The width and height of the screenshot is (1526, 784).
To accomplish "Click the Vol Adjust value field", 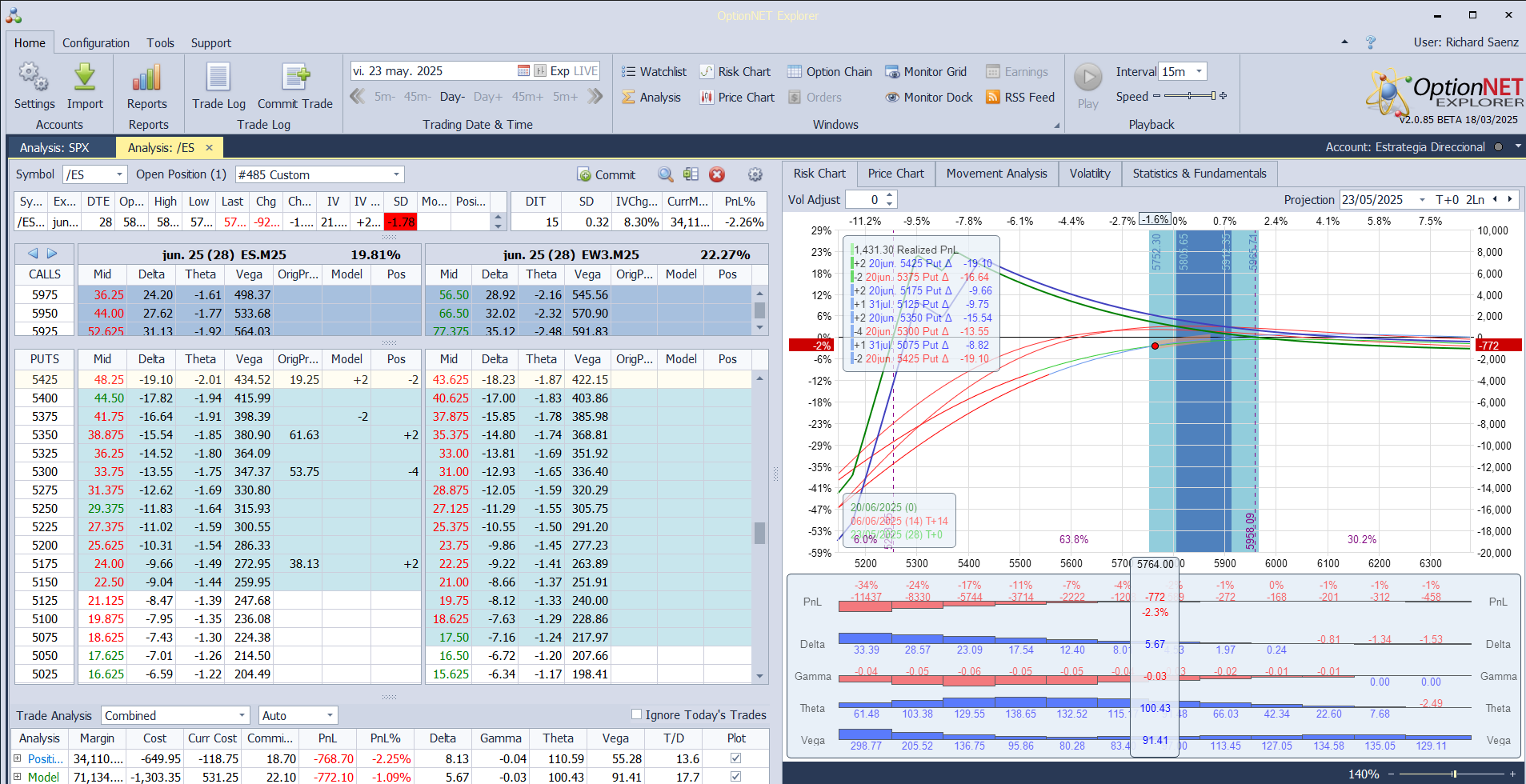I will 865,200.
